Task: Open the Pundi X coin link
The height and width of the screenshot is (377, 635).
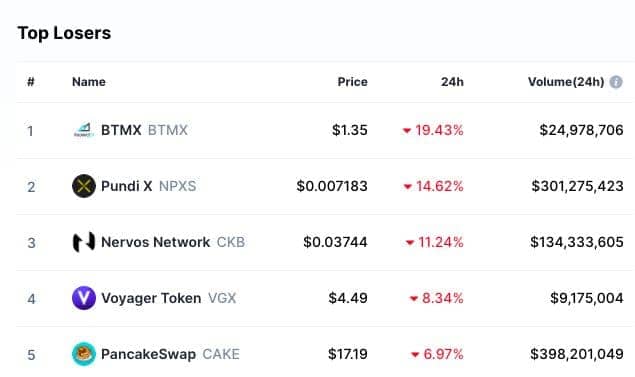Action: tap(127, 186)
